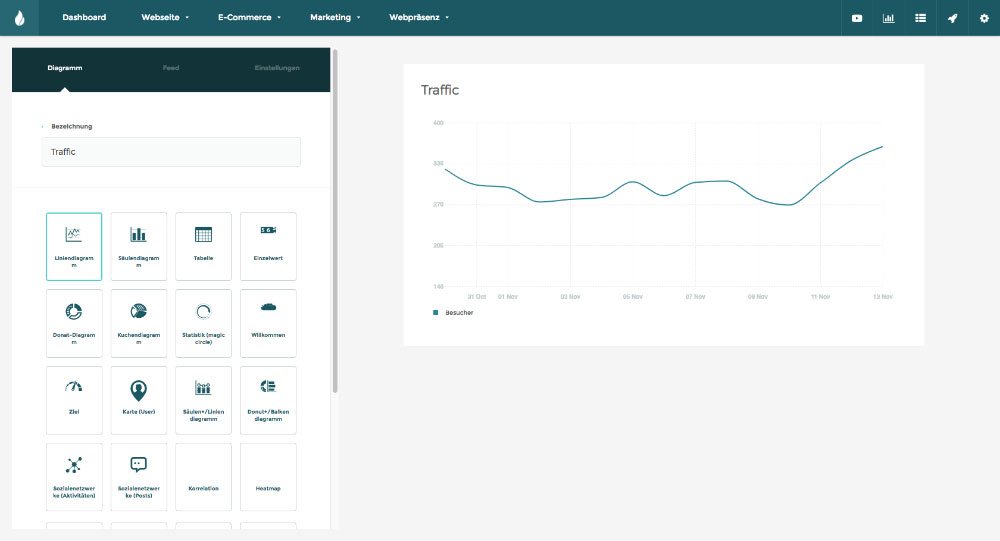Select the Kuchendiagramm chart type
The width and height of the screenshot is (1000, 541).
point(138,323)
